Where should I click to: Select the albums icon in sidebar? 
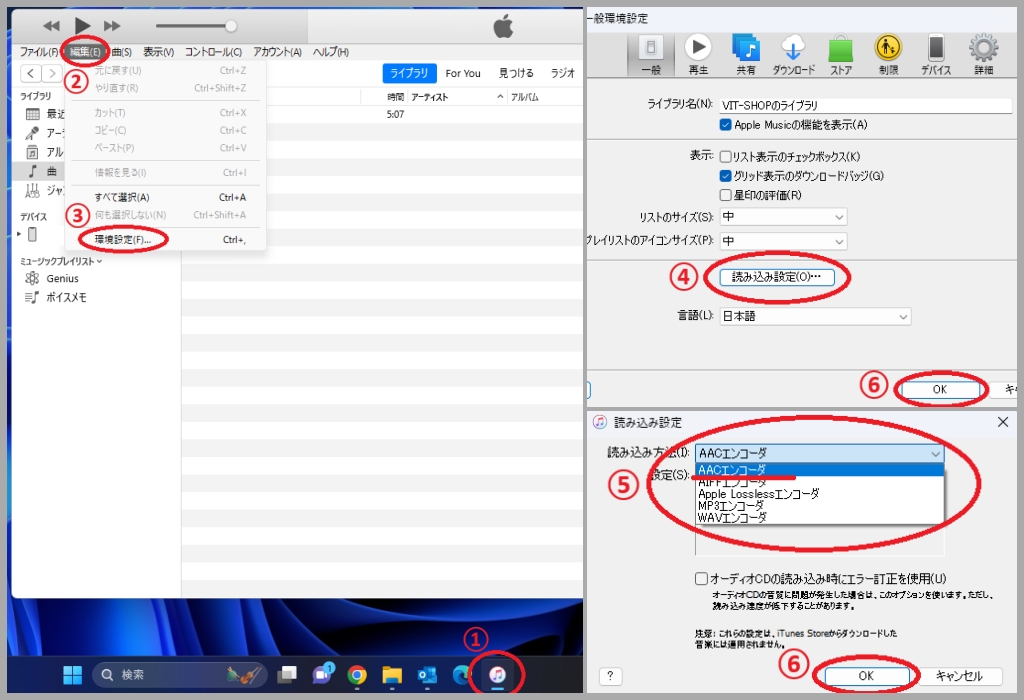(32, 152)
